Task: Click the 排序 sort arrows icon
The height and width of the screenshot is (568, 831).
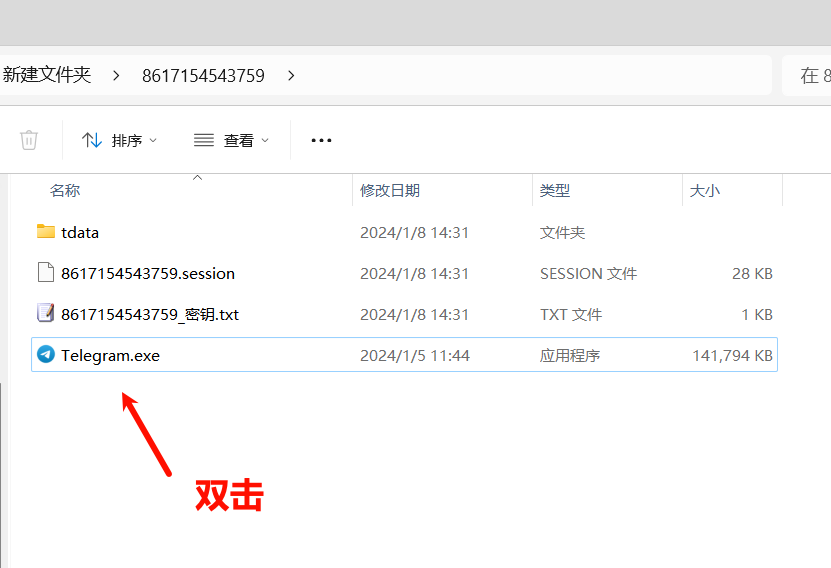Action: (x=92, y=140)
